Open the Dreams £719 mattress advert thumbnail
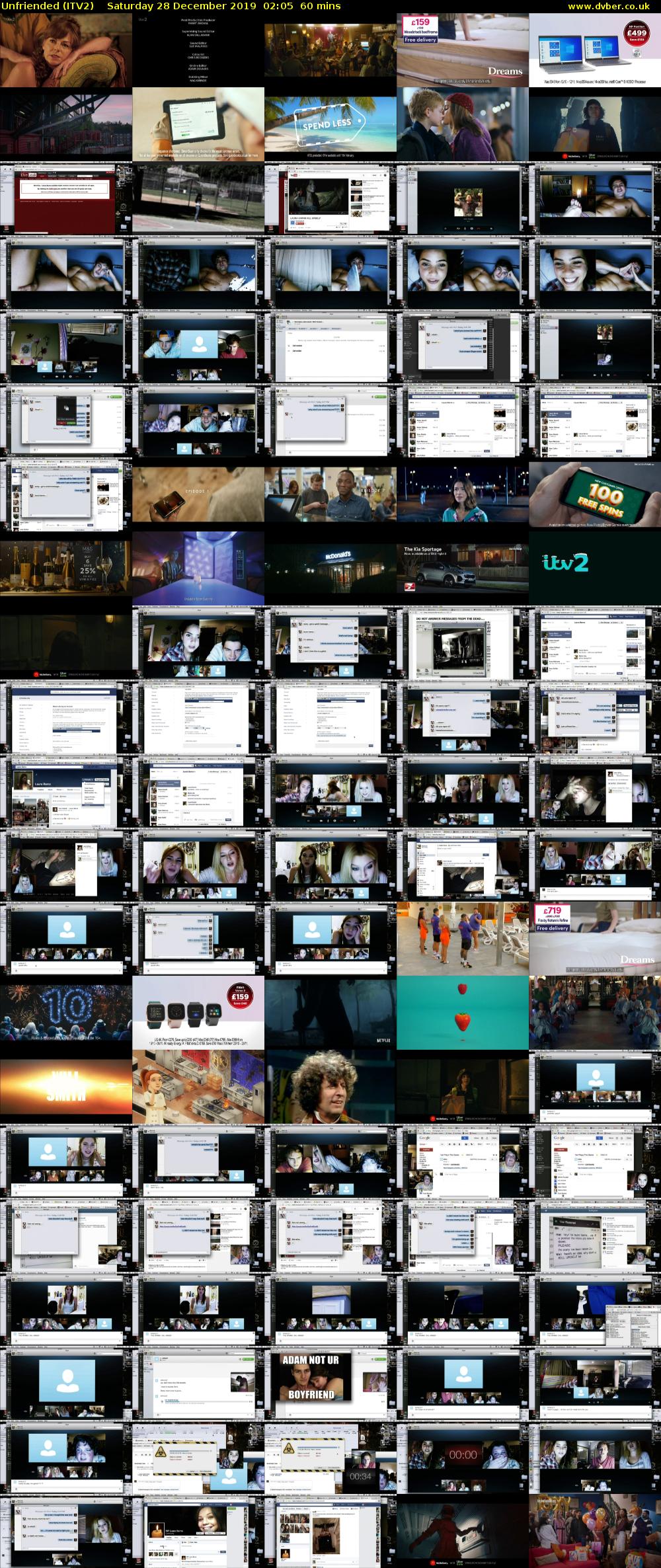The width and height of the screenshot is (661, 1568). pyautogui.click(x=595, y=939)
